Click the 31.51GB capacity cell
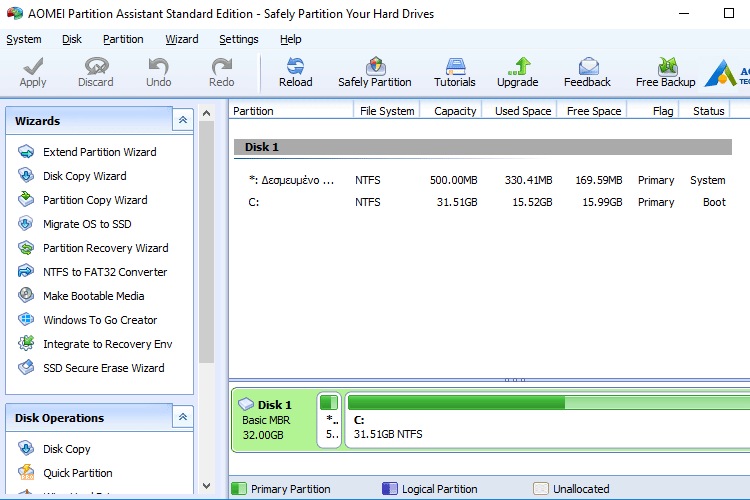This screenshot has width=750, height=500. (457, 202)
